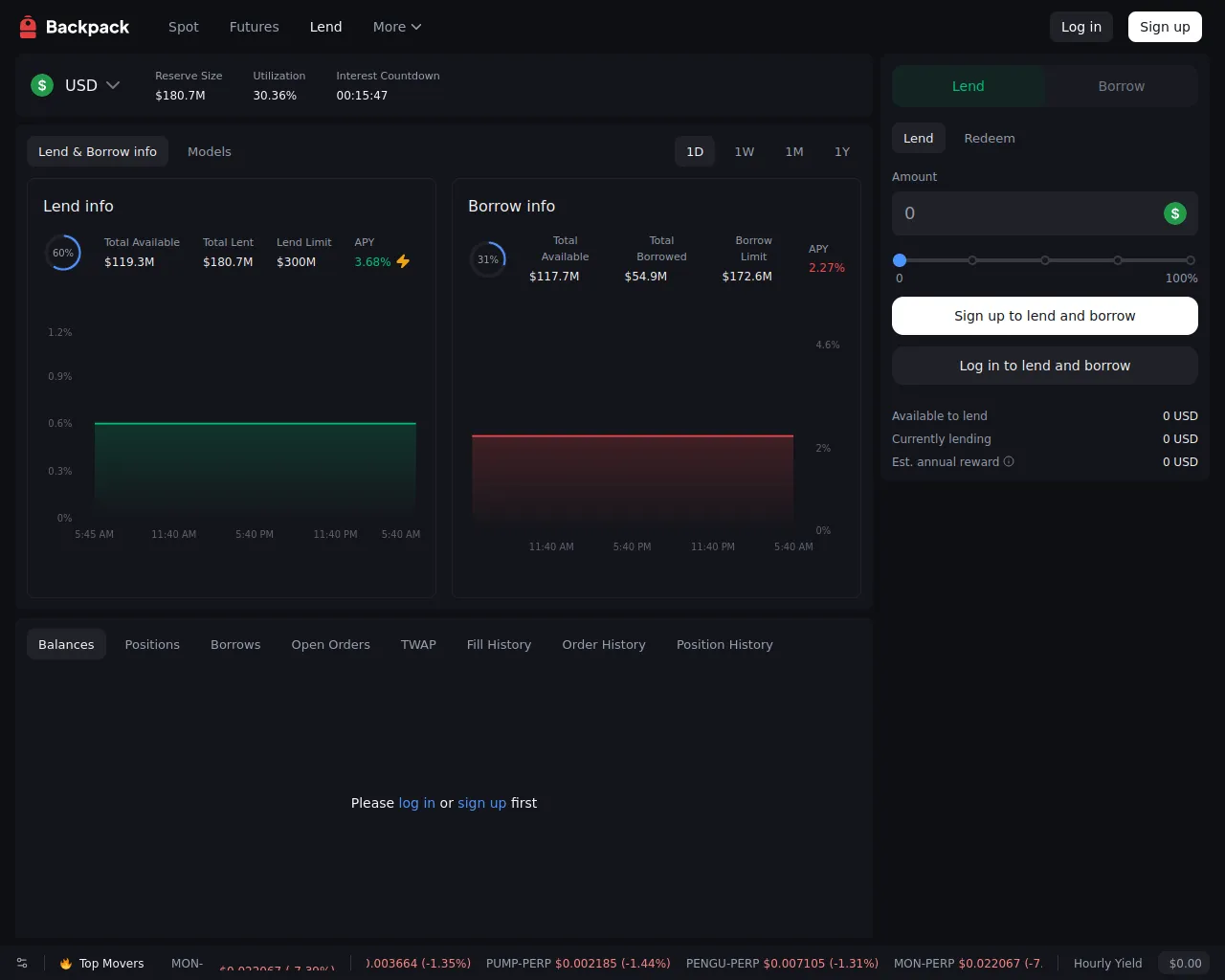
Task: Show the Hourly Yield $0.00 details
Action: click(x=1185, y=963)
